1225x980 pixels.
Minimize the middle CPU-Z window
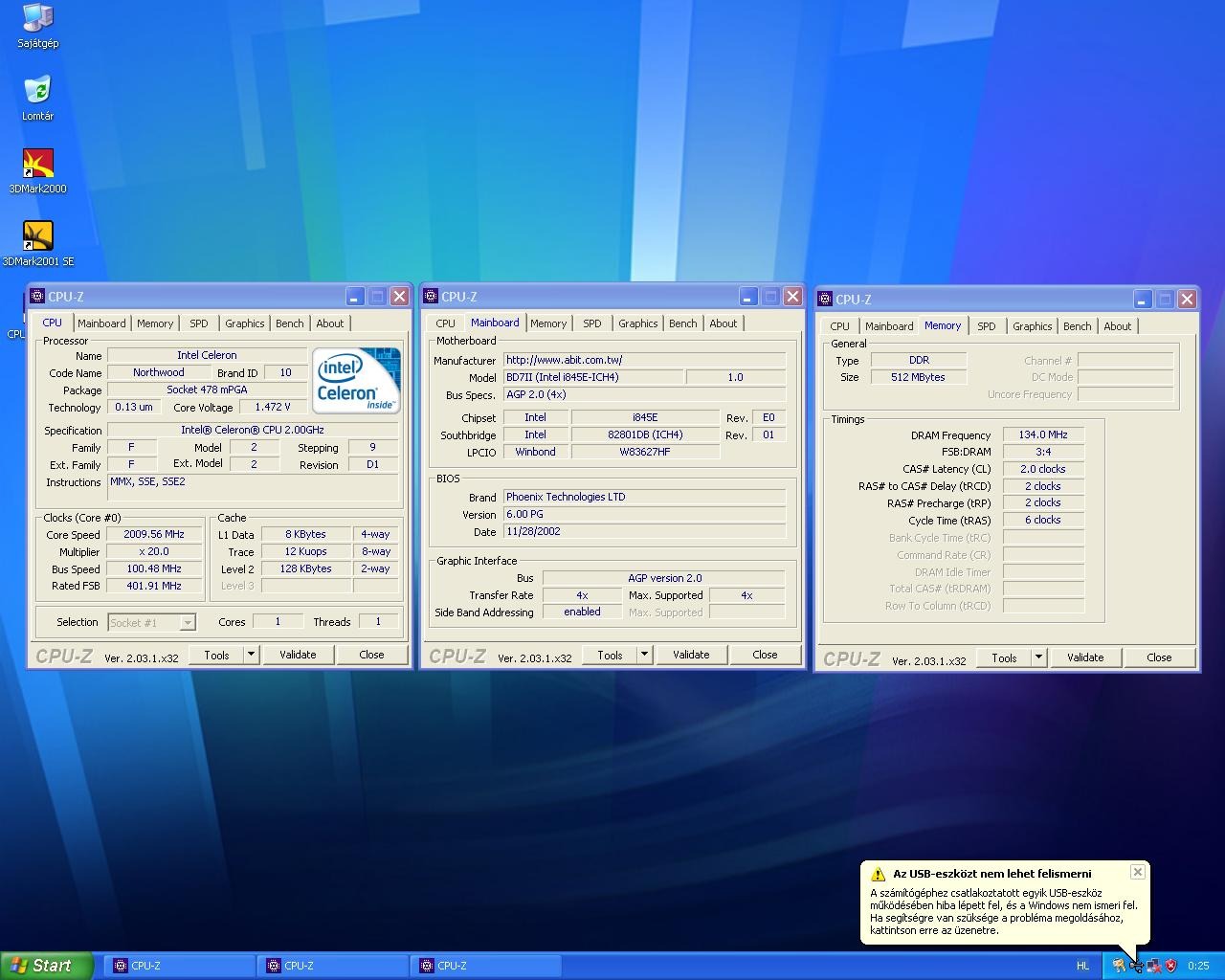pos(747,297)
